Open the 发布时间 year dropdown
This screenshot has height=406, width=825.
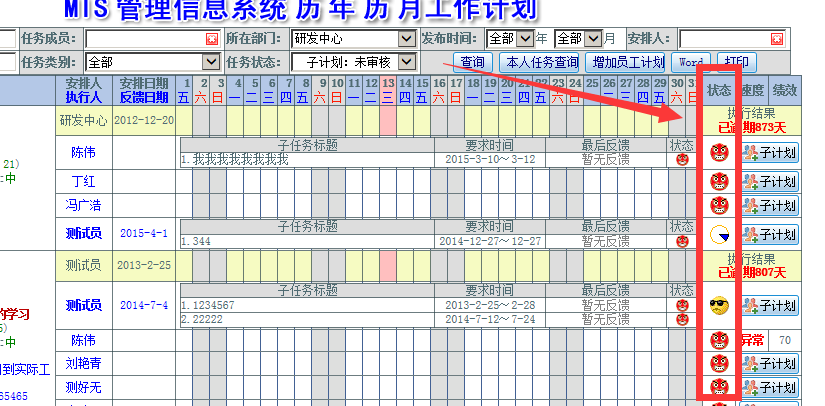[510, 38]
